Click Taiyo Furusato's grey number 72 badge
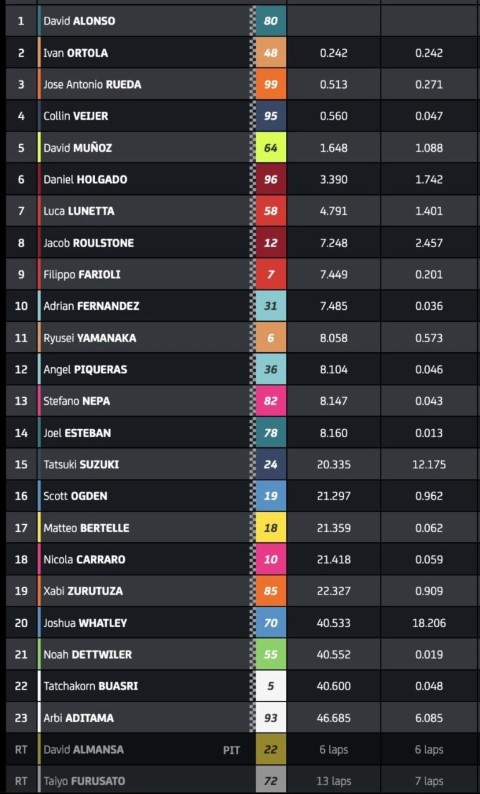 tap(270, 780)
